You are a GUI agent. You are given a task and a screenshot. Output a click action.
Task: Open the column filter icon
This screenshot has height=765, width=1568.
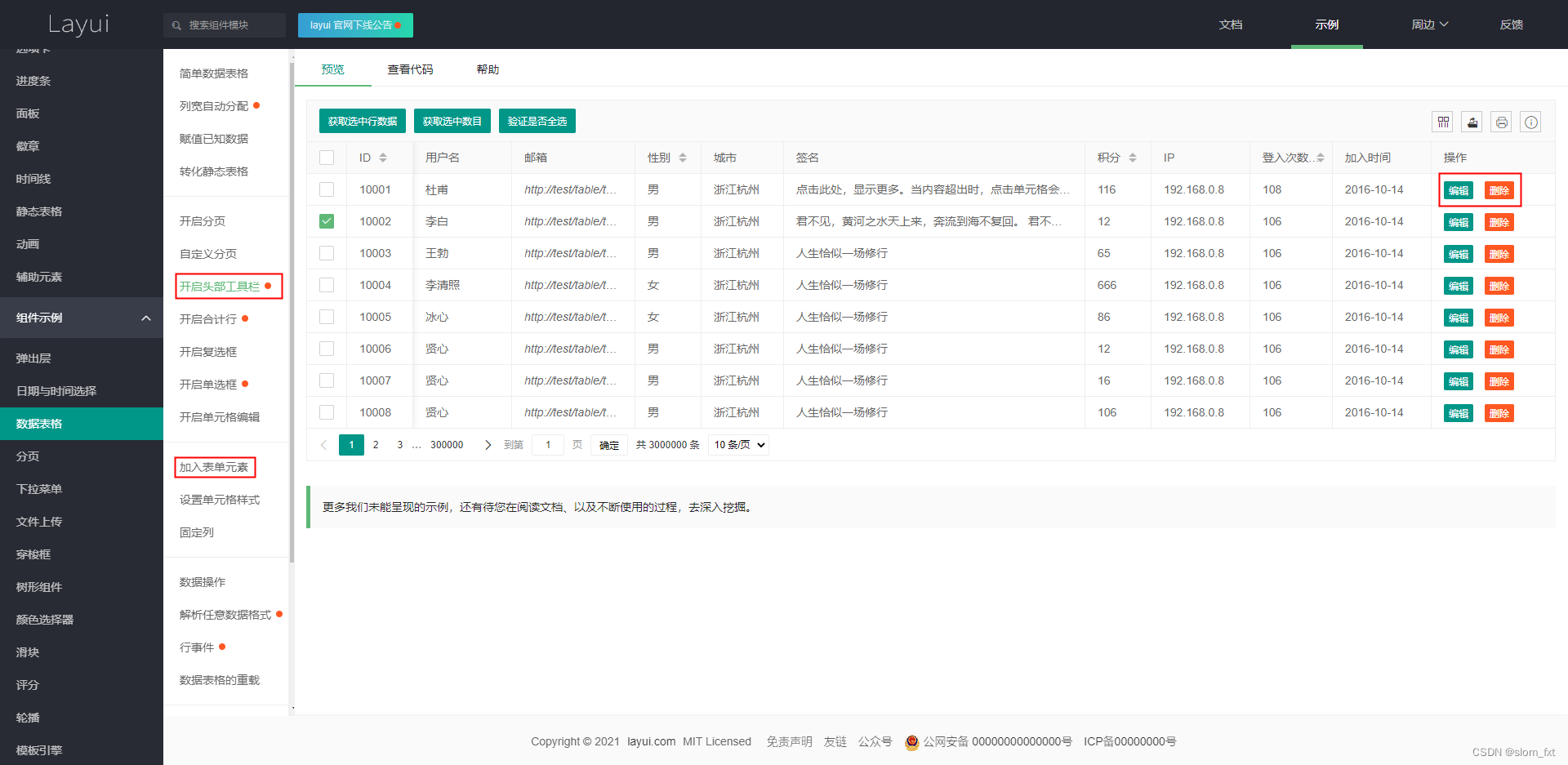coord(1443,122)
